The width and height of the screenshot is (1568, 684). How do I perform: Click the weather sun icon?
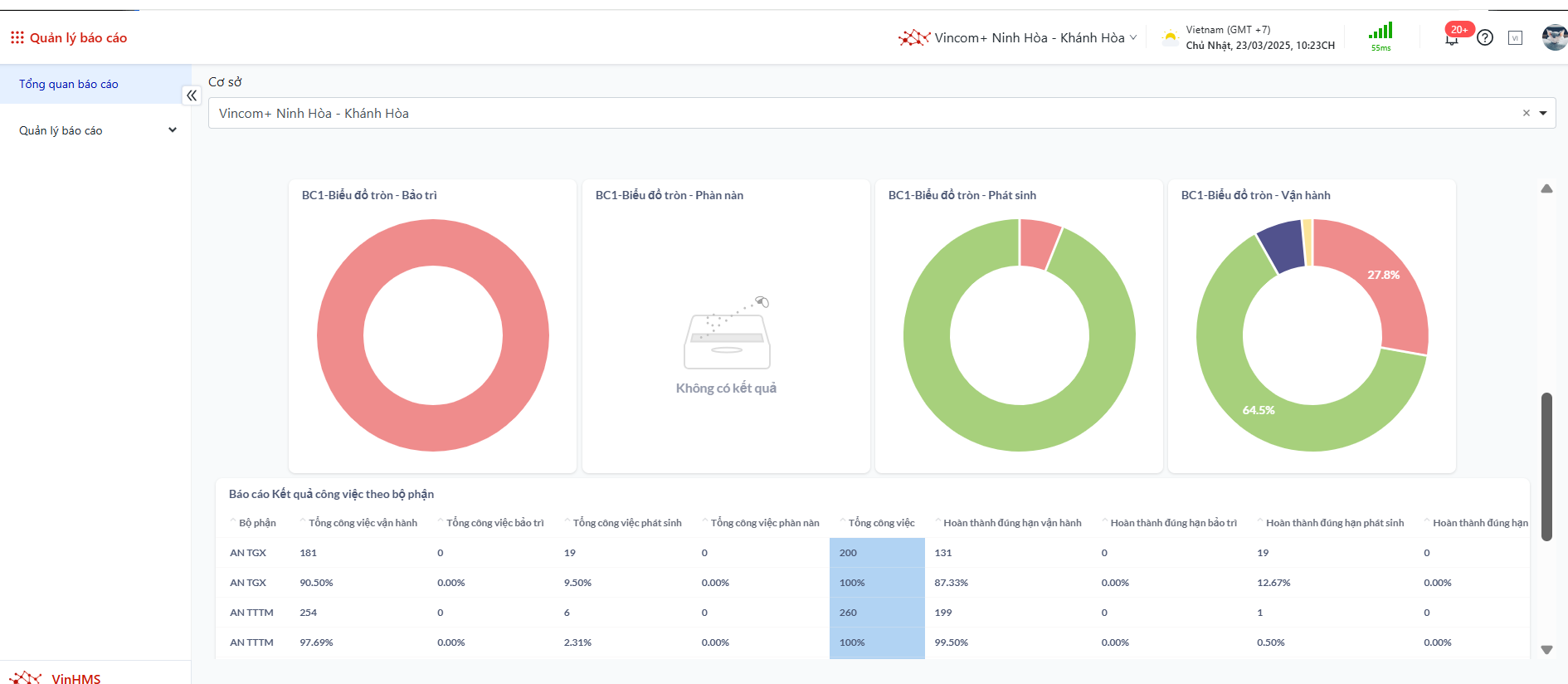(1170, 37)
